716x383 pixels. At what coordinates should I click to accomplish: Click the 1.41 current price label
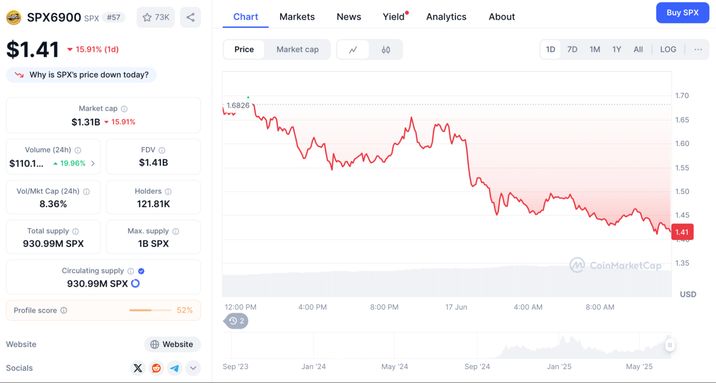pyautogui.click(x=682, y=232)
